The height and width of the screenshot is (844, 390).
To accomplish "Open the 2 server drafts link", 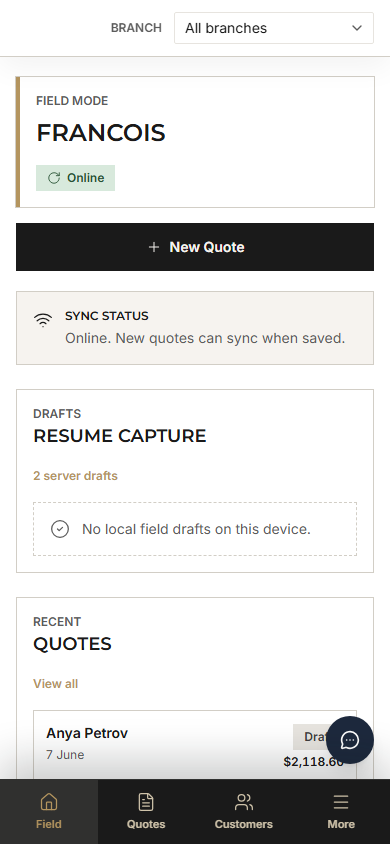I will point(75,476).
